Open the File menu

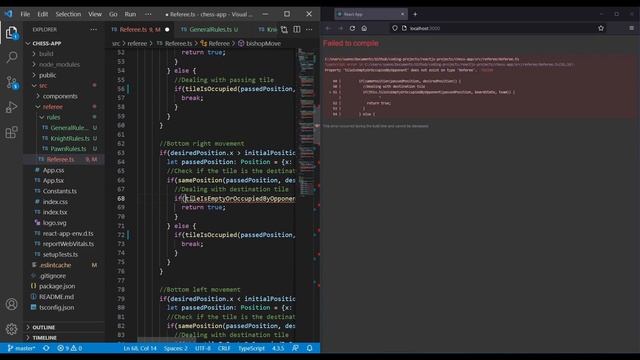(x=25, y=14)
